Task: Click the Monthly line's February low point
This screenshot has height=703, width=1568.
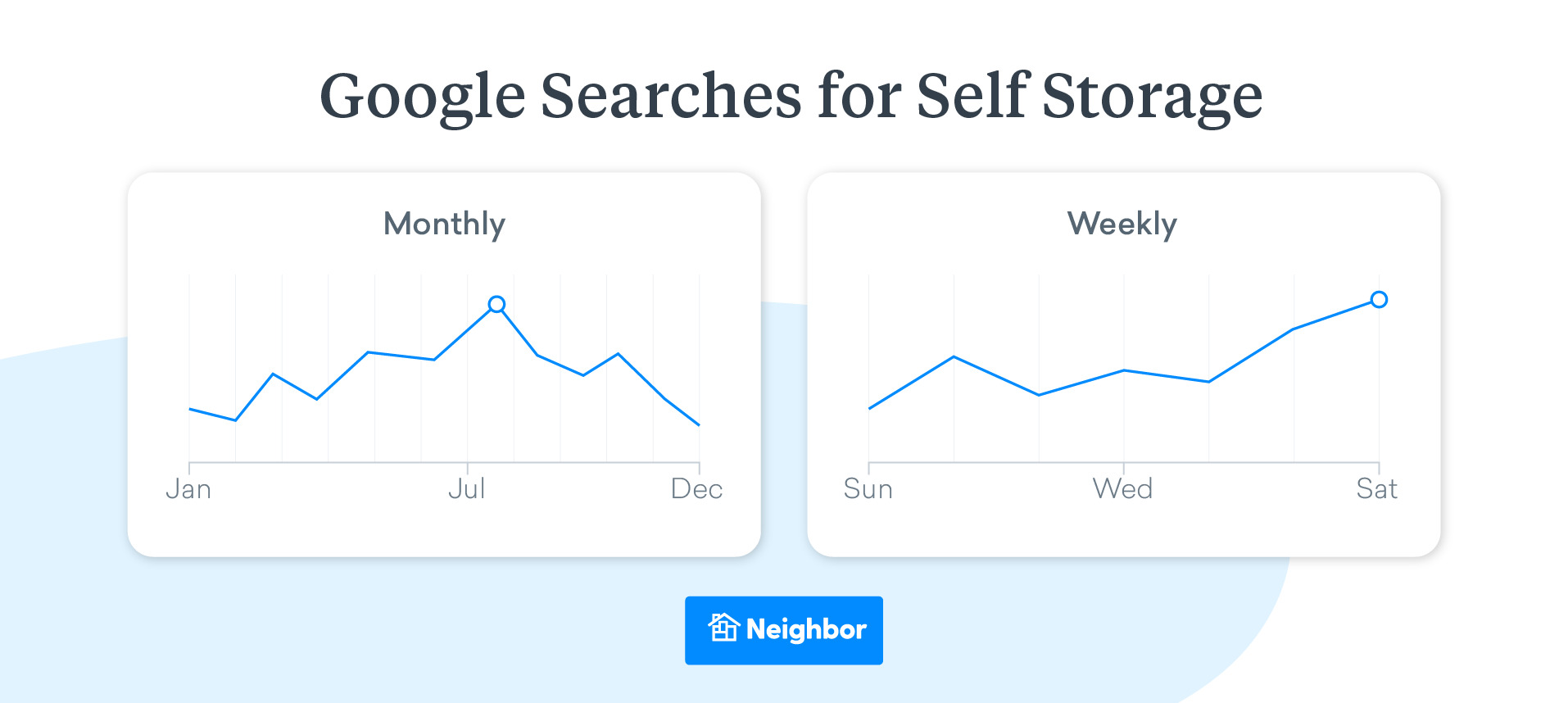Action: tap(236, 420)
